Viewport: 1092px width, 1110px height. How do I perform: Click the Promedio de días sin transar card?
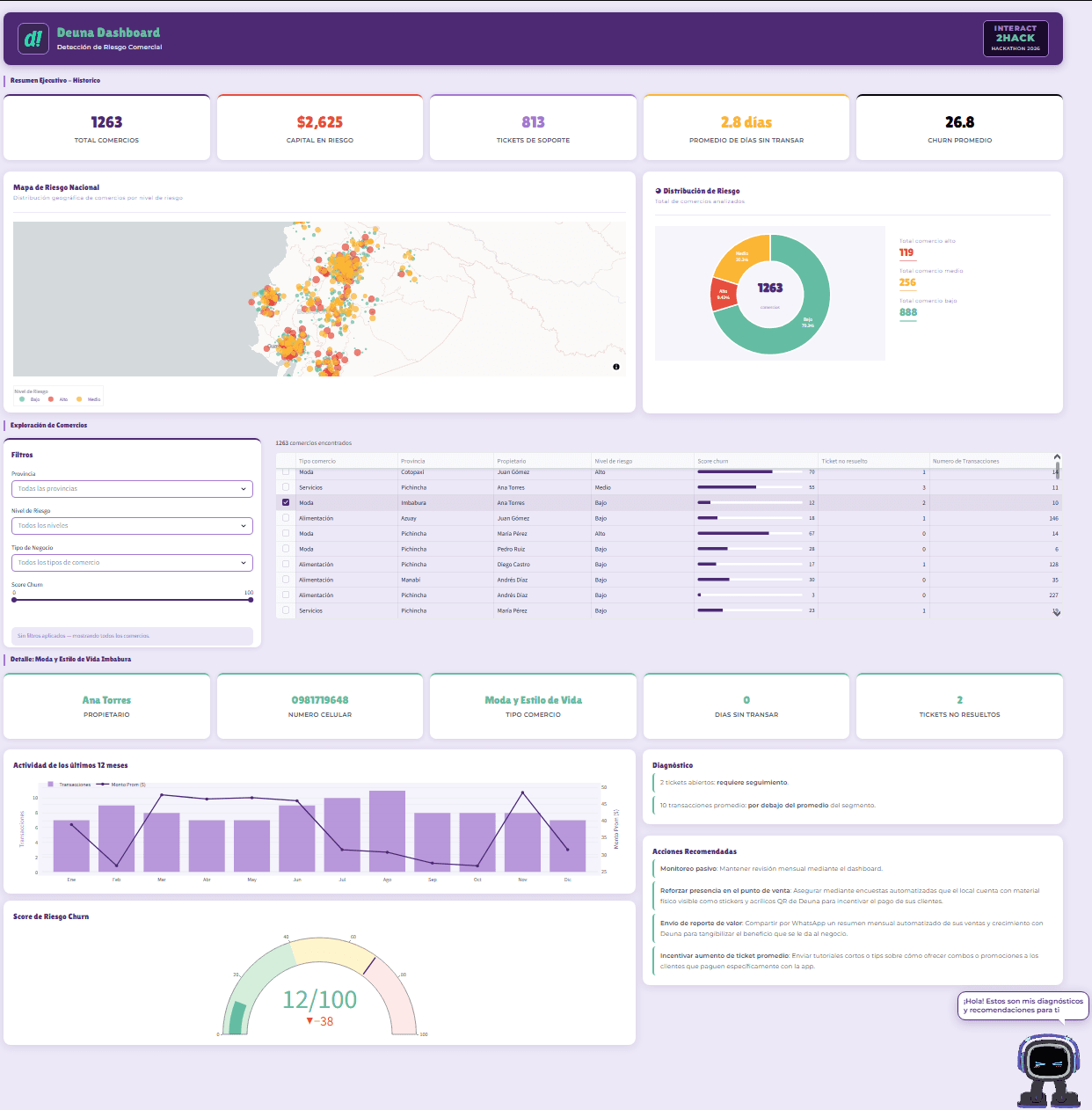[x=746, y=128]
